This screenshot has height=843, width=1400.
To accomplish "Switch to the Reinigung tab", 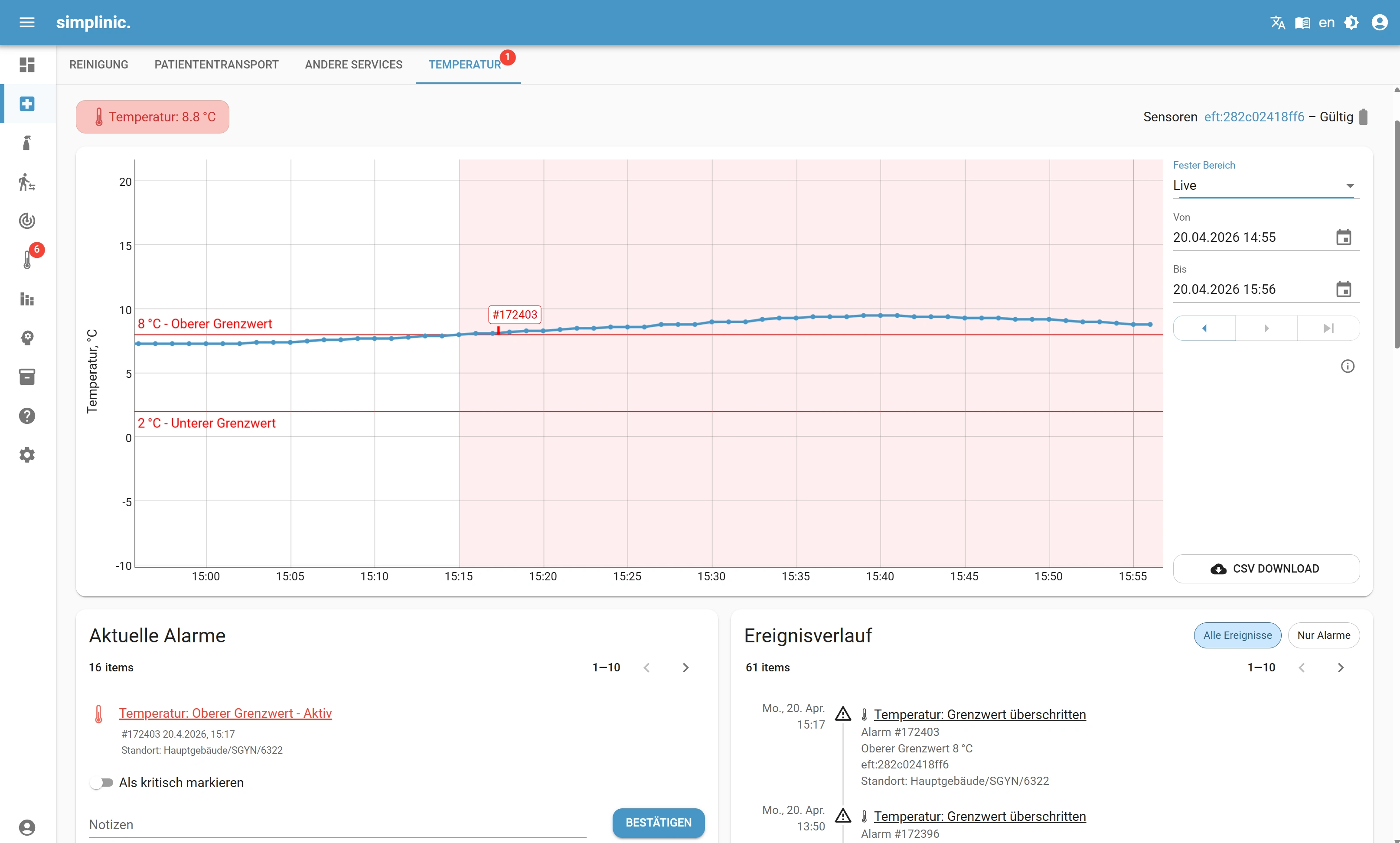I will tap(99, 65).
